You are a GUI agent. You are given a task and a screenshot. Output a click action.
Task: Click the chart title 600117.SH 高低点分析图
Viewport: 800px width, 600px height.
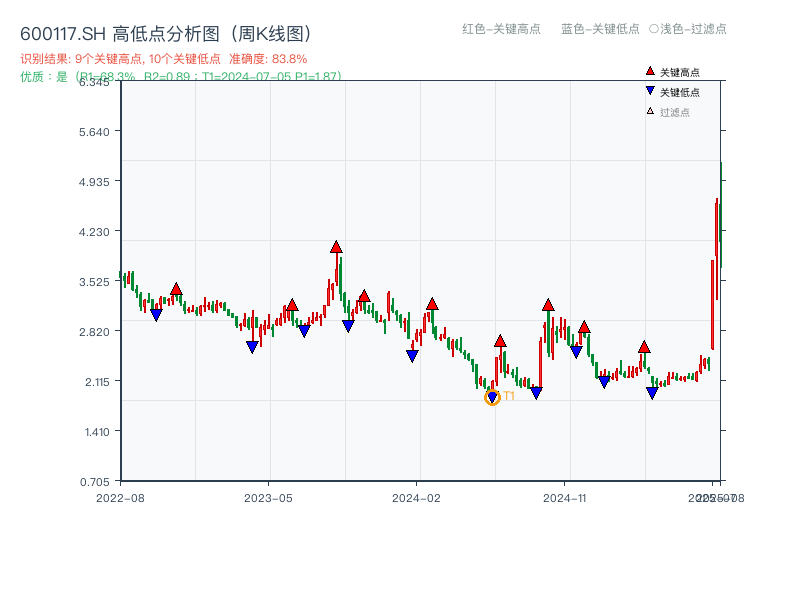tap(166, 34)
